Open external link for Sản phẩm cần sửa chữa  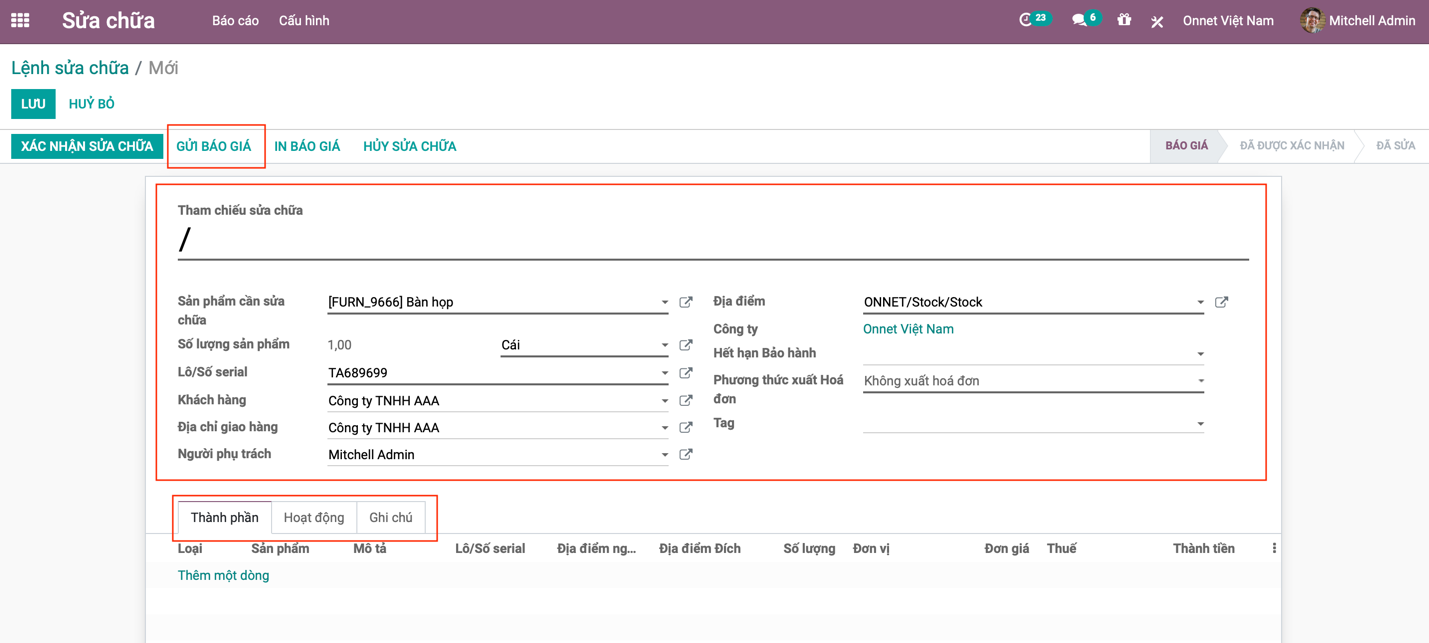[x=686, y=302]
